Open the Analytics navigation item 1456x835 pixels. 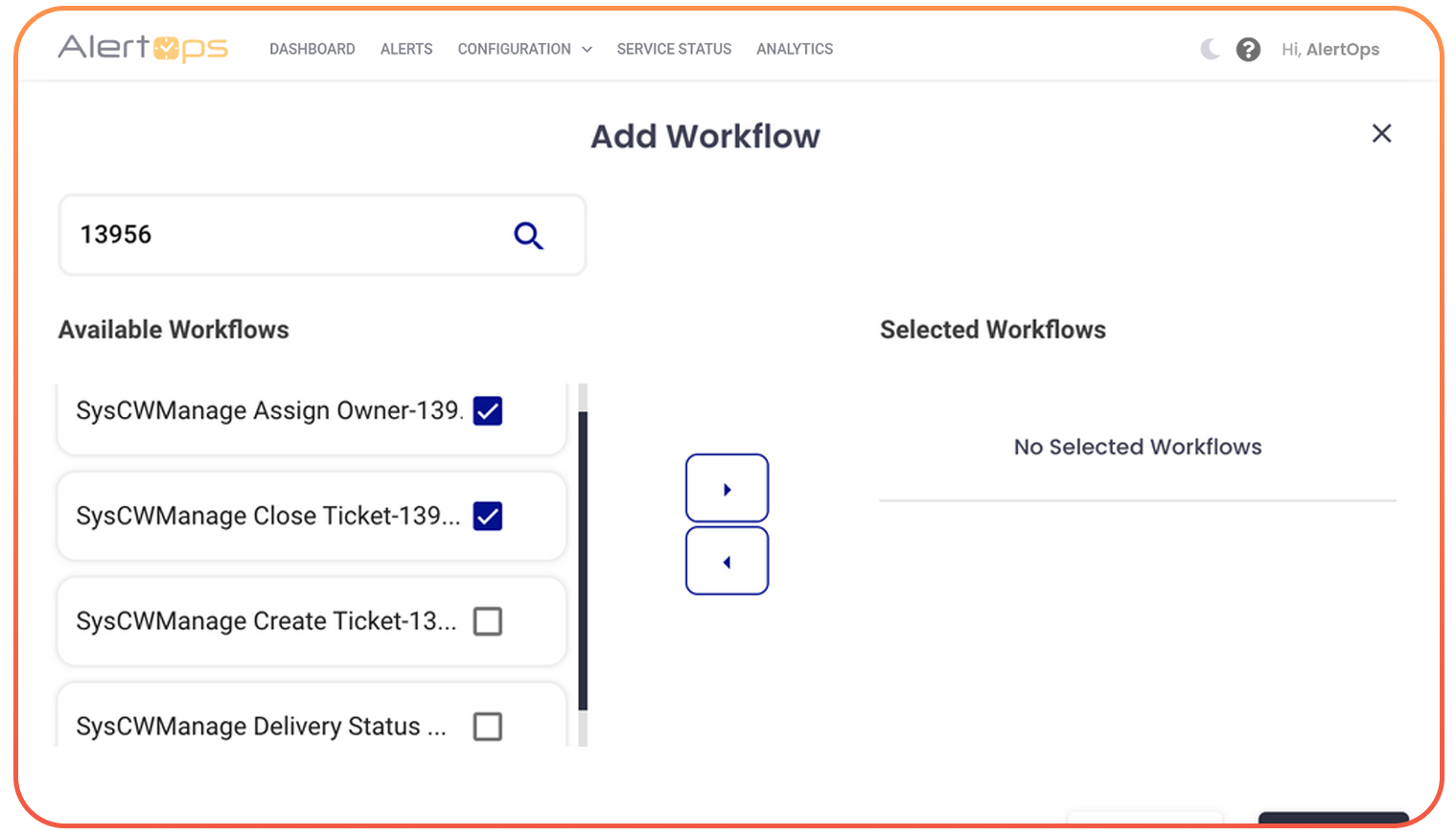pos(795,49)
